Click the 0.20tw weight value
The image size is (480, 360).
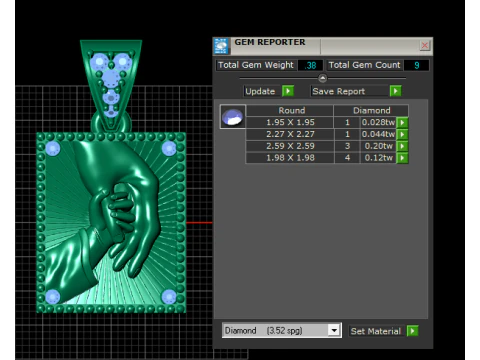(378, 146)
